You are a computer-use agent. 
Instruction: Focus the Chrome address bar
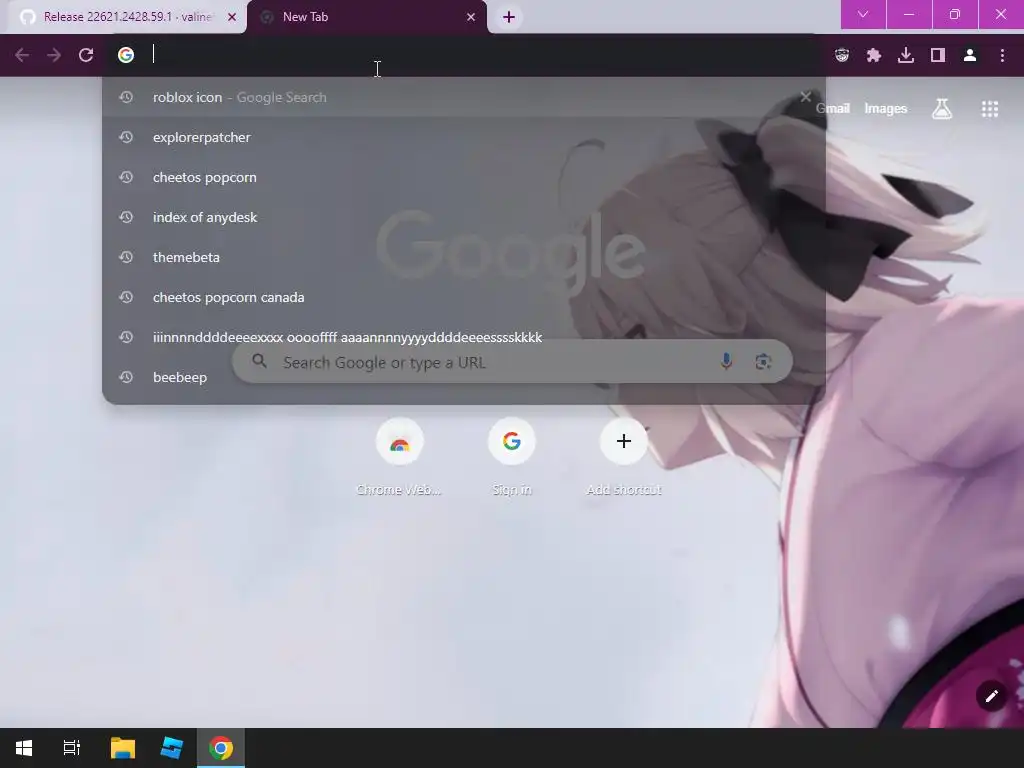point(464,55)
